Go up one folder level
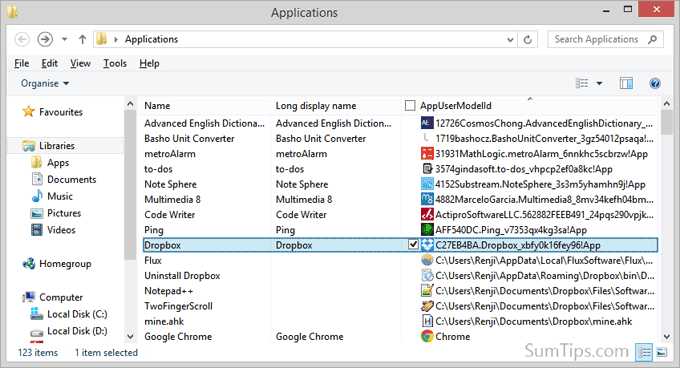The height and width of the screenshot is (368, 680). (x=82, y=39)
